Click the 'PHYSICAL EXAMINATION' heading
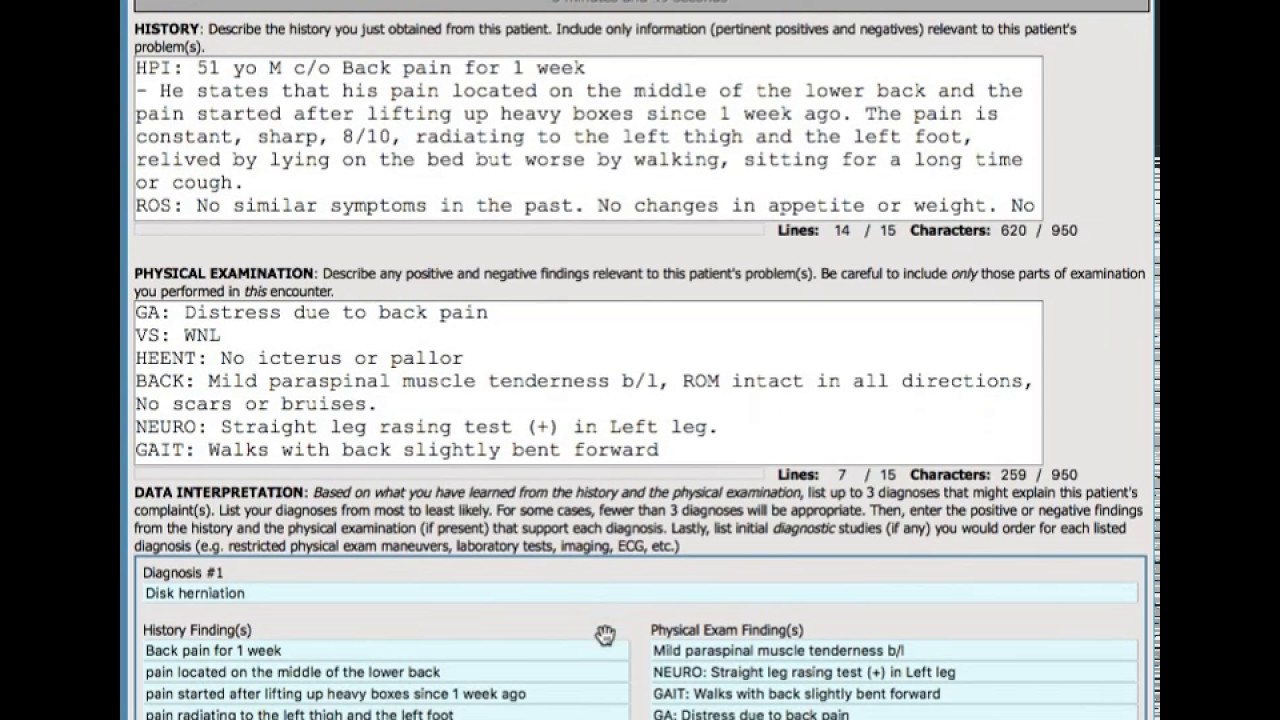Screen dimensions: 1280x720 pyautogui.click(x=224, y=273)
